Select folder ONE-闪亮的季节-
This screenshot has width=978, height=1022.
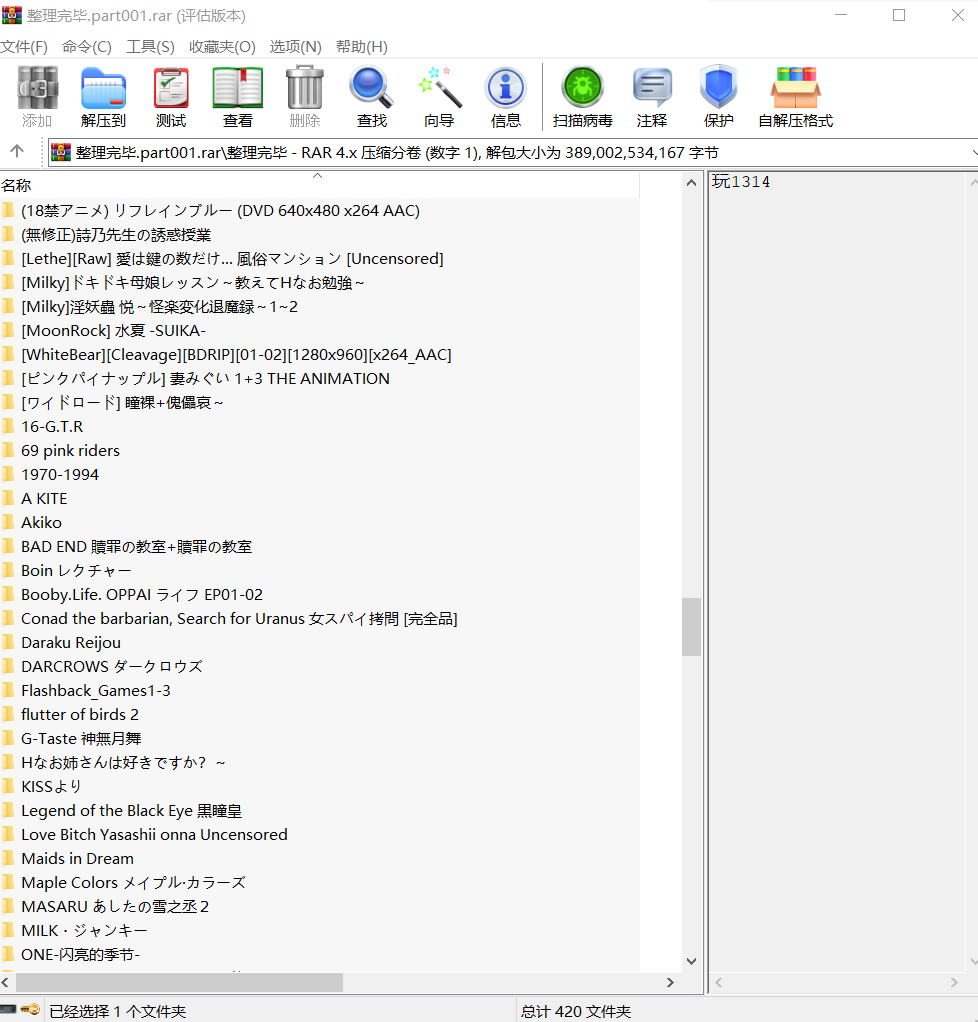coord(81,954)
